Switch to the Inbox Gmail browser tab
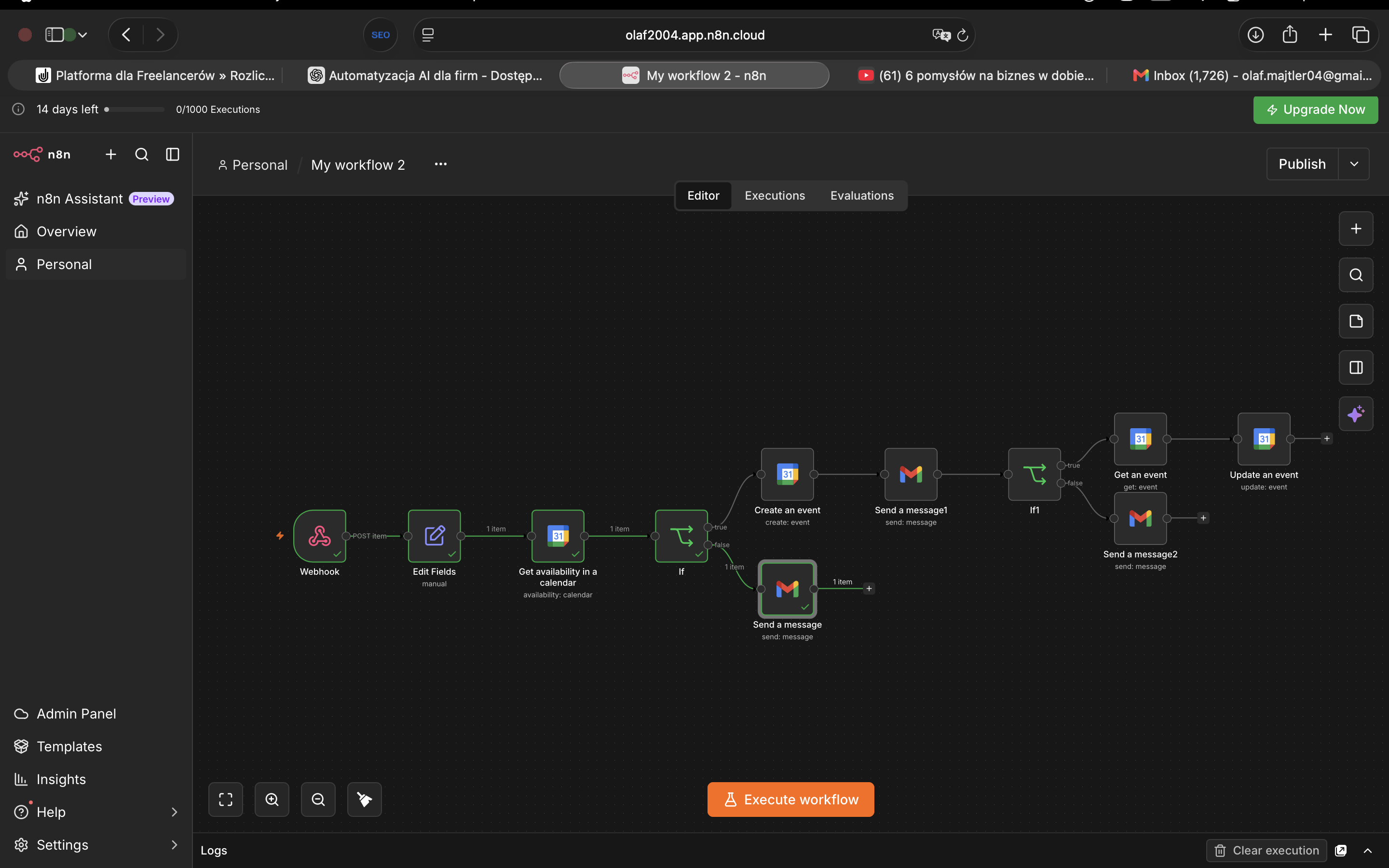This screenshot has width=1389, height=868. pyautogui.click(x=1252, y=75)
